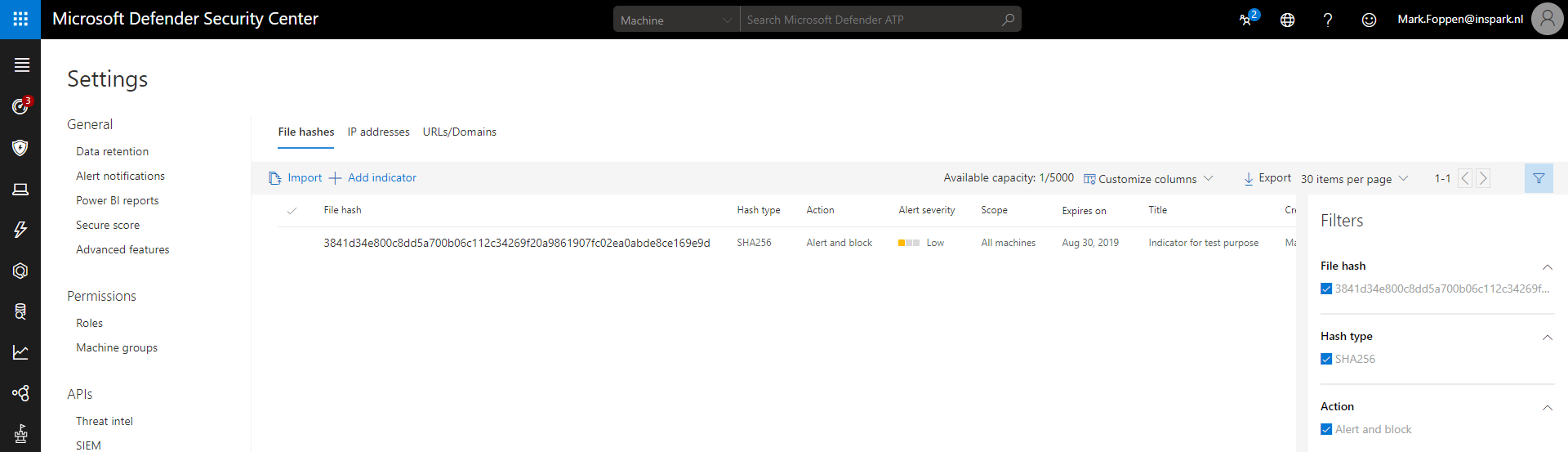Image resolution: width=1568 pixels, height=452 pixels.
Task: Open the shield icon in the sidebar
Action: point(20,147)
